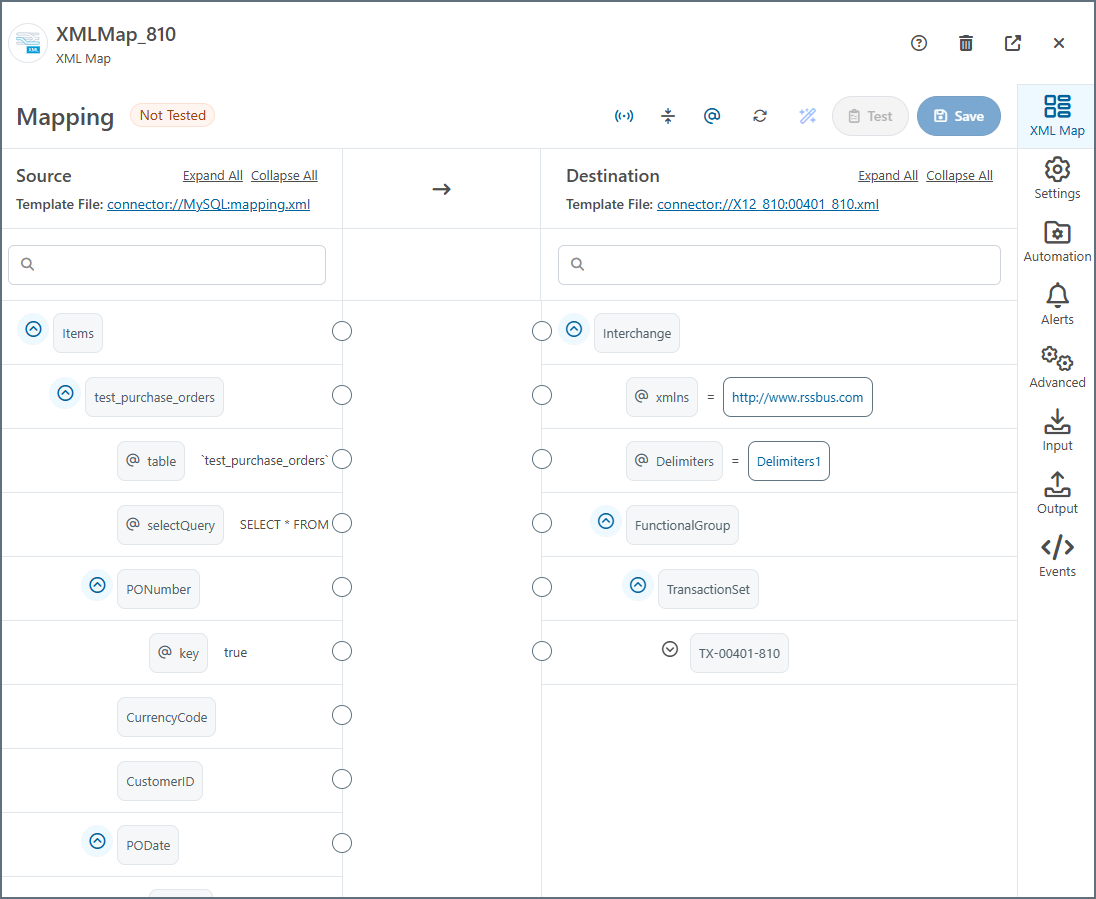Open the help question mark icon

[919, 43]
